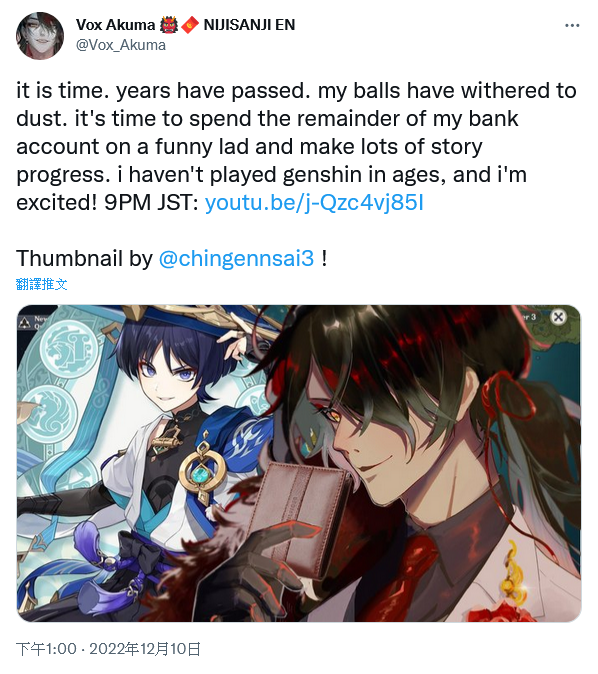The height and width of the screenshot is (674, 598).
Task: Click the 下午1:00 tweet timestamp
Action: coord(46,649)
